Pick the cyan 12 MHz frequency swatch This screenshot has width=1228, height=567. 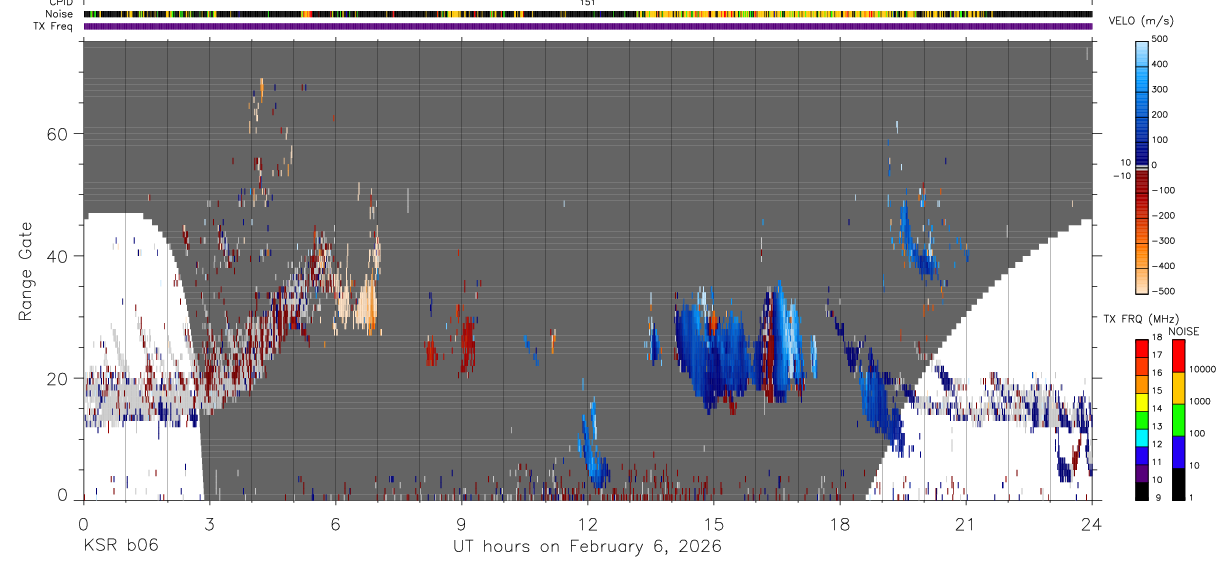point(1142,437)
